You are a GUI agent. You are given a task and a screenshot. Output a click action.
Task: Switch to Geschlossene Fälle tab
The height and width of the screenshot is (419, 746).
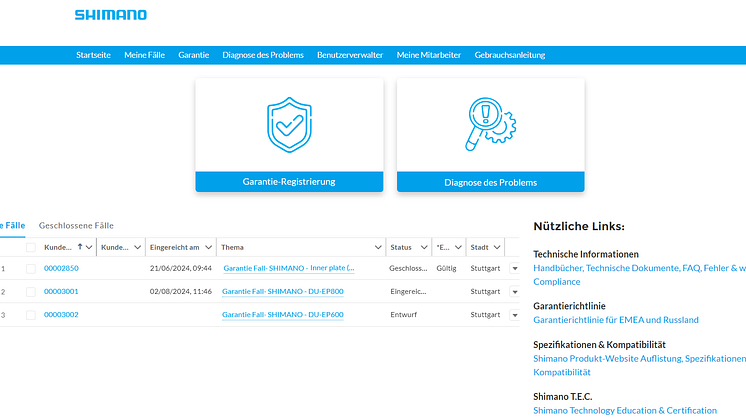point(76,225)
